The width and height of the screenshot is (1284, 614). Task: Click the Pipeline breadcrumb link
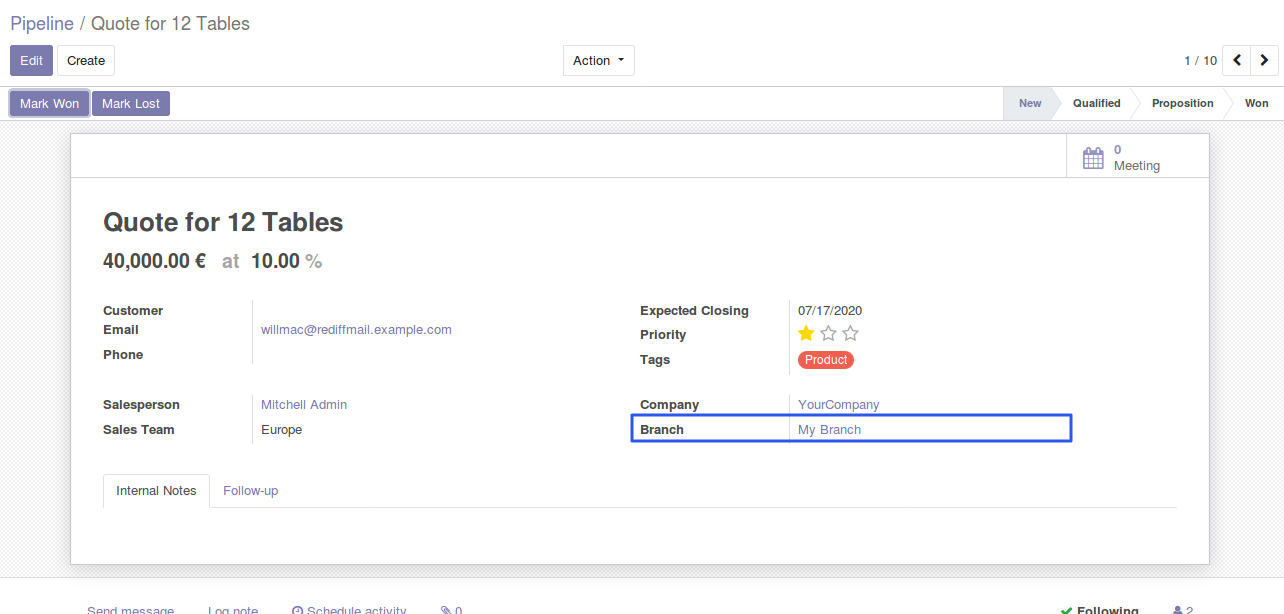[42, 23]
